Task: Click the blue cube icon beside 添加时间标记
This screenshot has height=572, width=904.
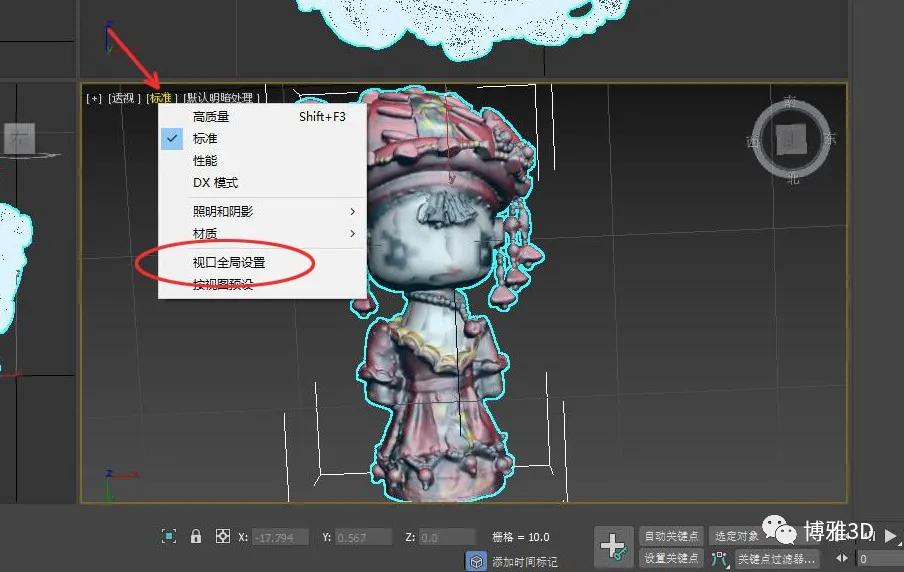Action: tap(476, 561)
